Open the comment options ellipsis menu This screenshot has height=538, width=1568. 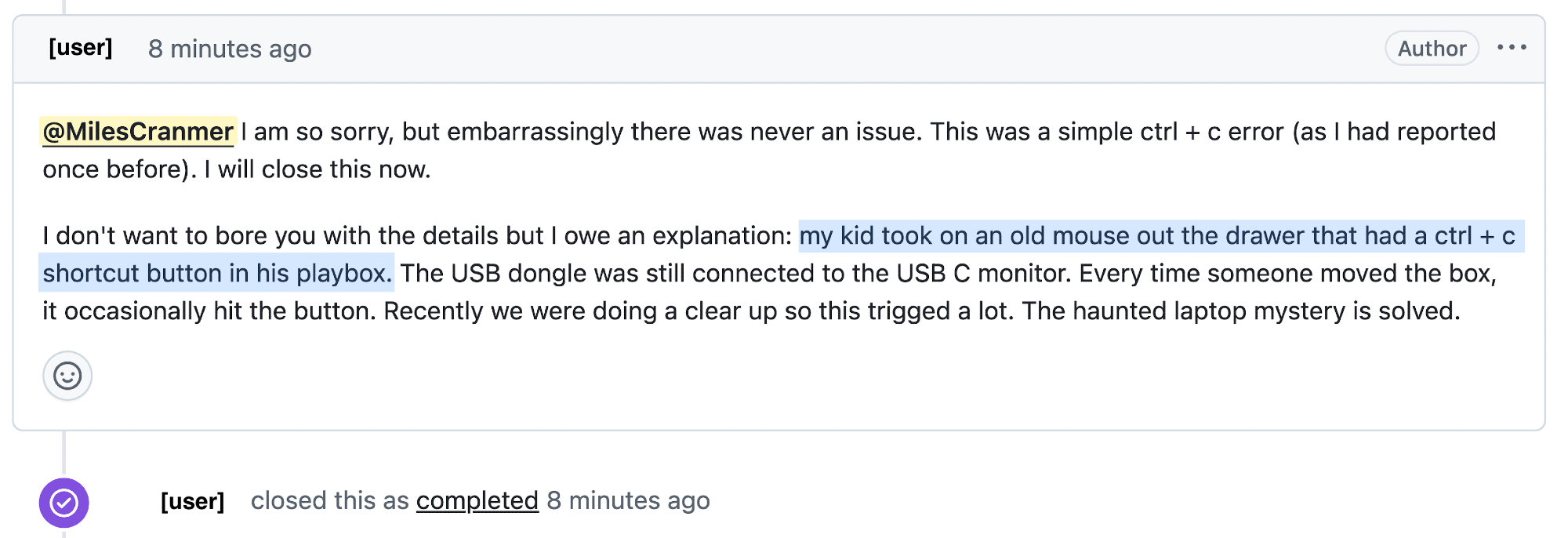(1511, 48)
